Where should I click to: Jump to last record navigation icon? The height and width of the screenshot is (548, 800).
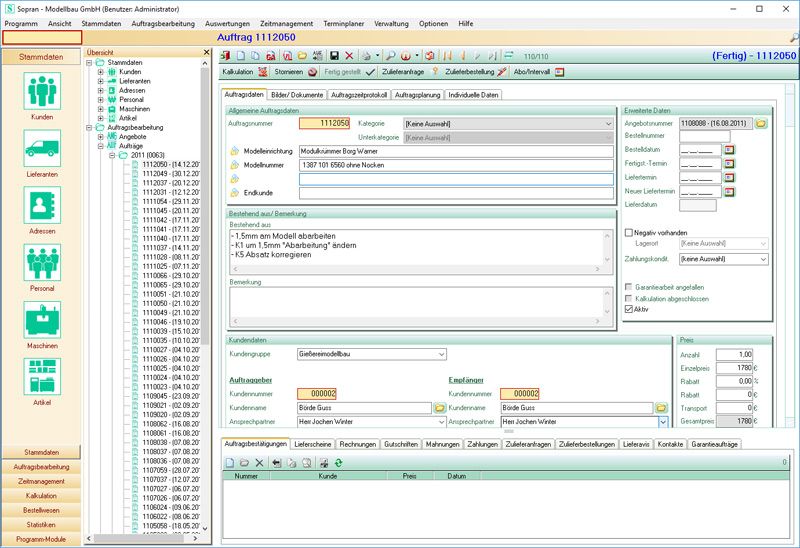[x=492, y=56]
